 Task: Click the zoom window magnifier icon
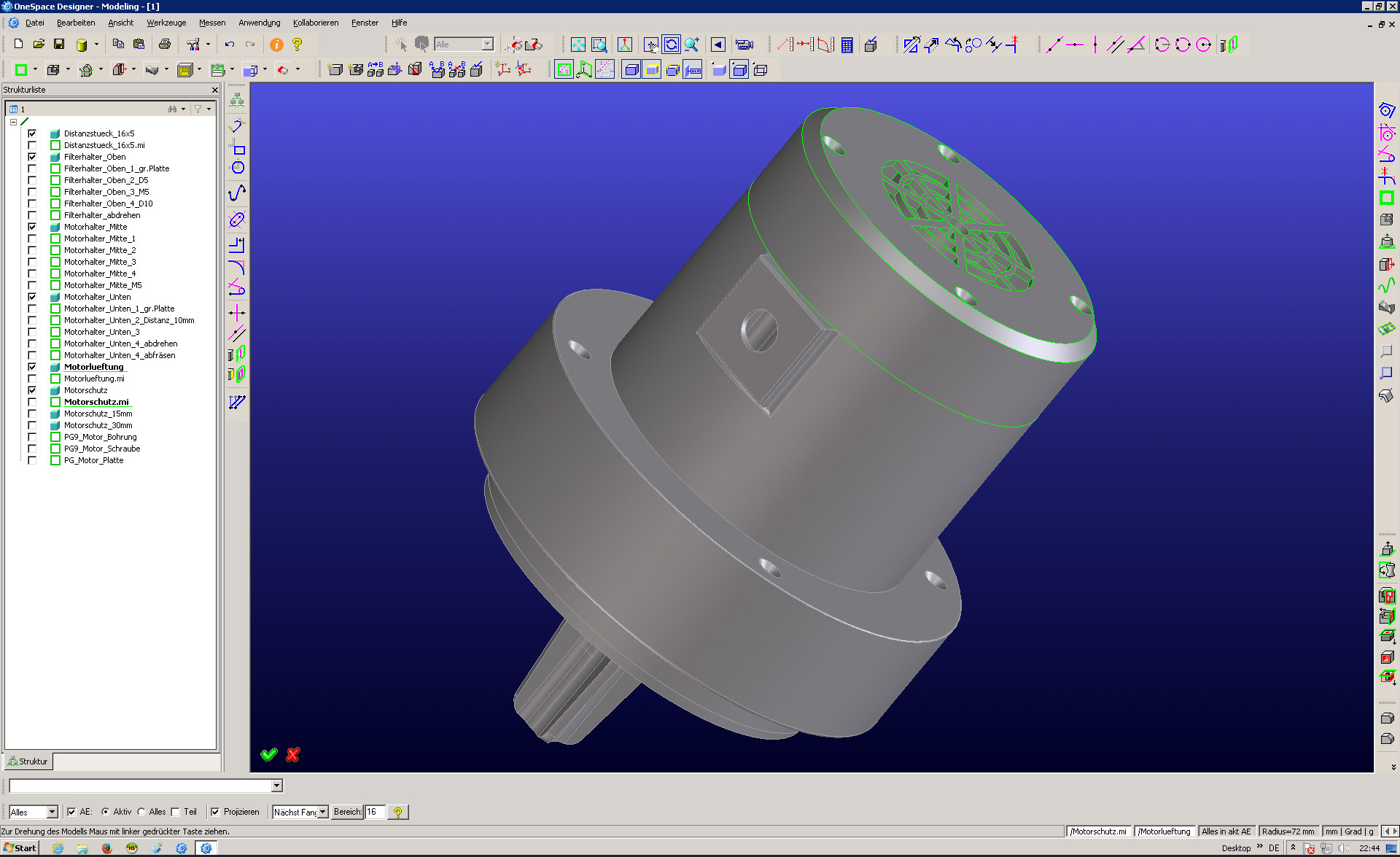[599, 44]
